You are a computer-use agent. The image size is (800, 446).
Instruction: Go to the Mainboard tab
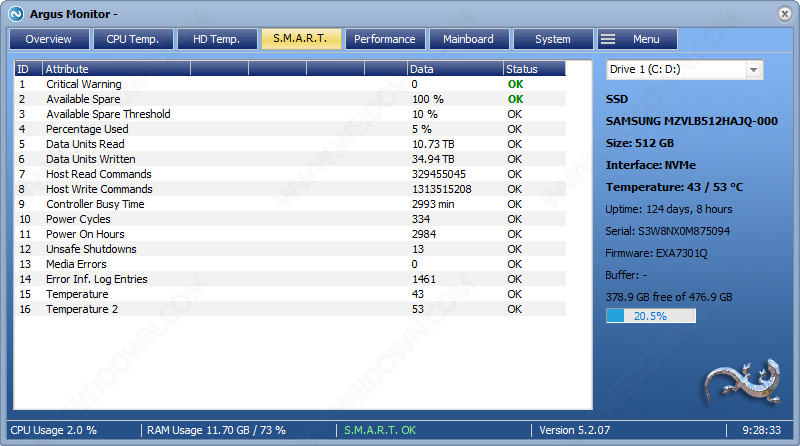[x=469, y=39]
